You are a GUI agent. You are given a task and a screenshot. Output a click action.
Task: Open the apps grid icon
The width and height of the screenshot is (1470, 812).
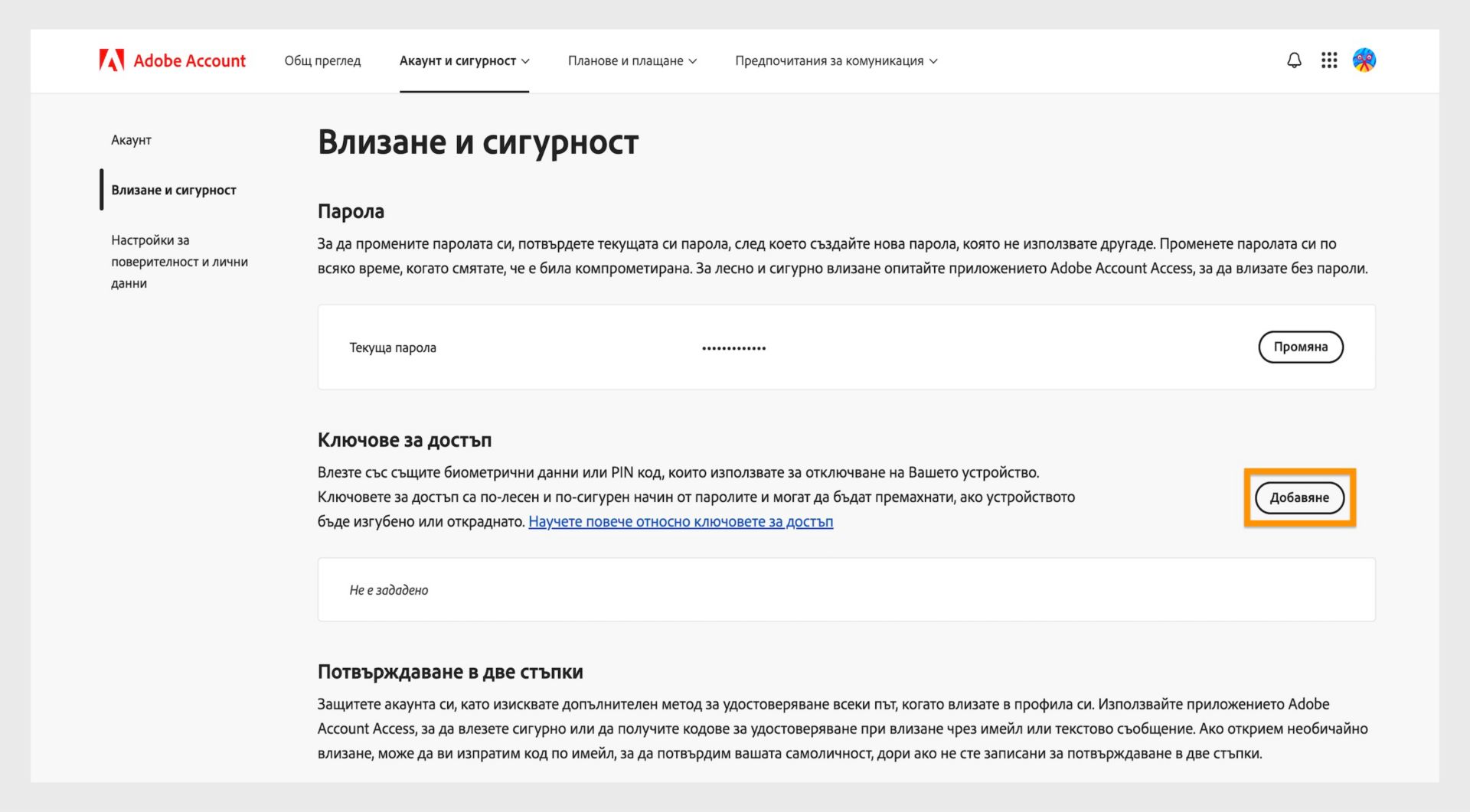(1329, 60)
